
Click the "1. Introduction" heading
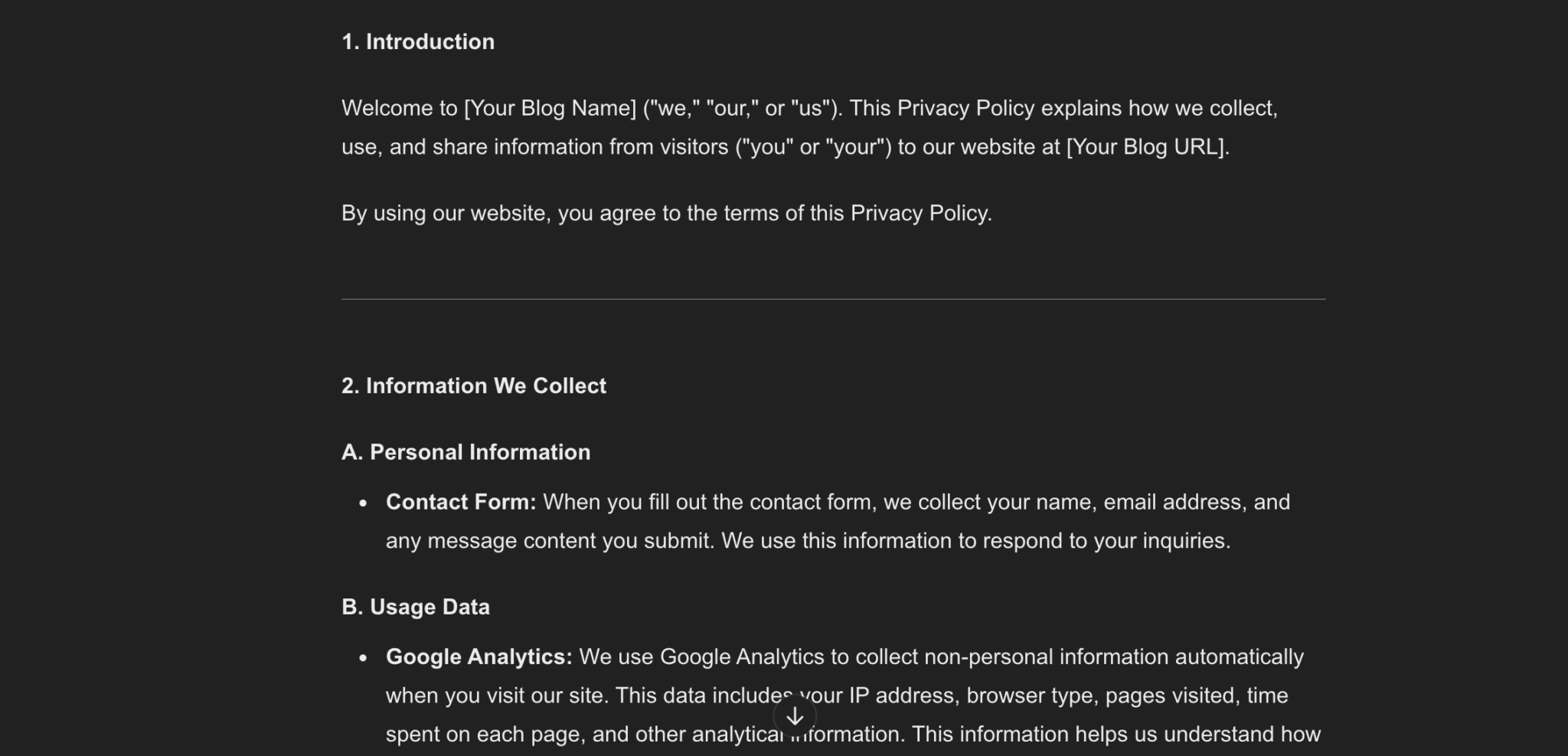418,42
